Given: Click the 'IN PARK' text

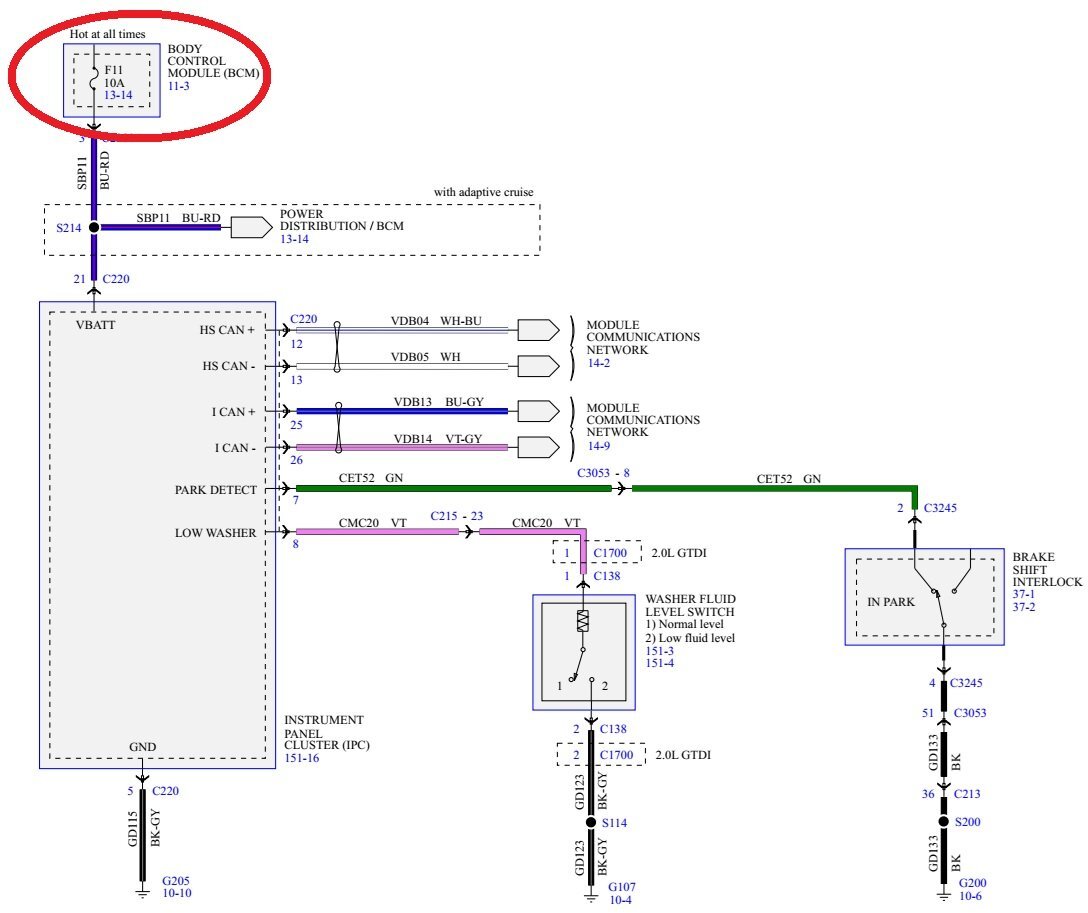Looking at the screenshot, I should pyautogui.click(x=891, y=602).
